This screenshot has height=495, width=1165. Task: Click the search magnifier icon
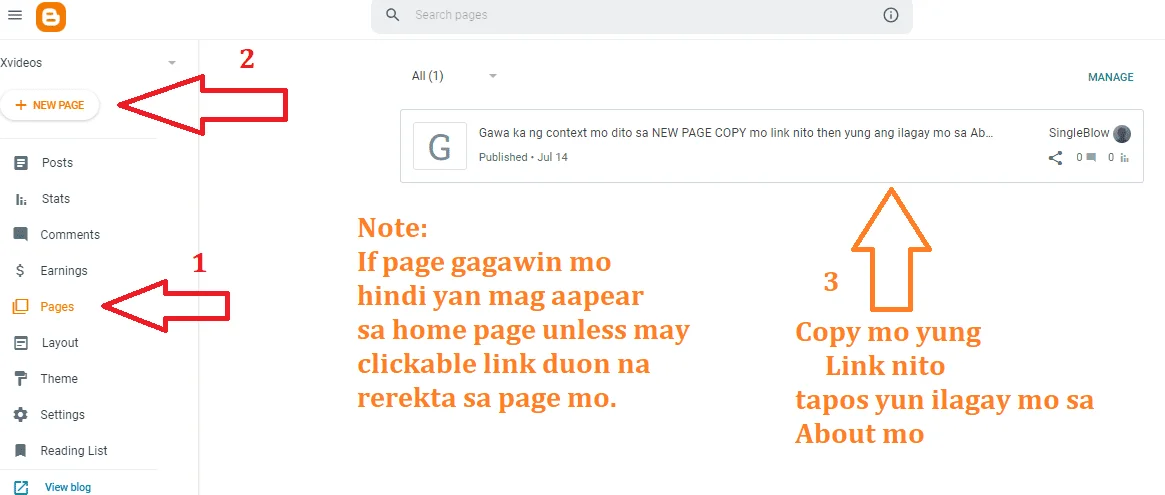pos(393,15)
